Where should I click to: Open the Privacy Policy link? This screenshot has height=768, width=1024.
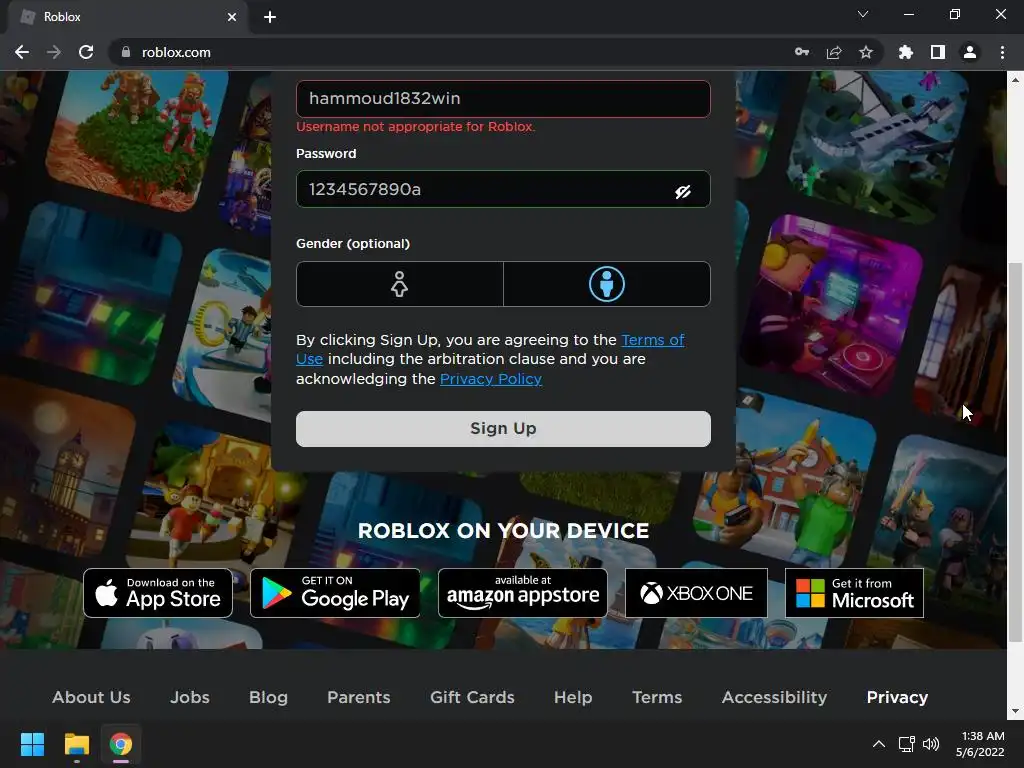[x=491, y=379]
